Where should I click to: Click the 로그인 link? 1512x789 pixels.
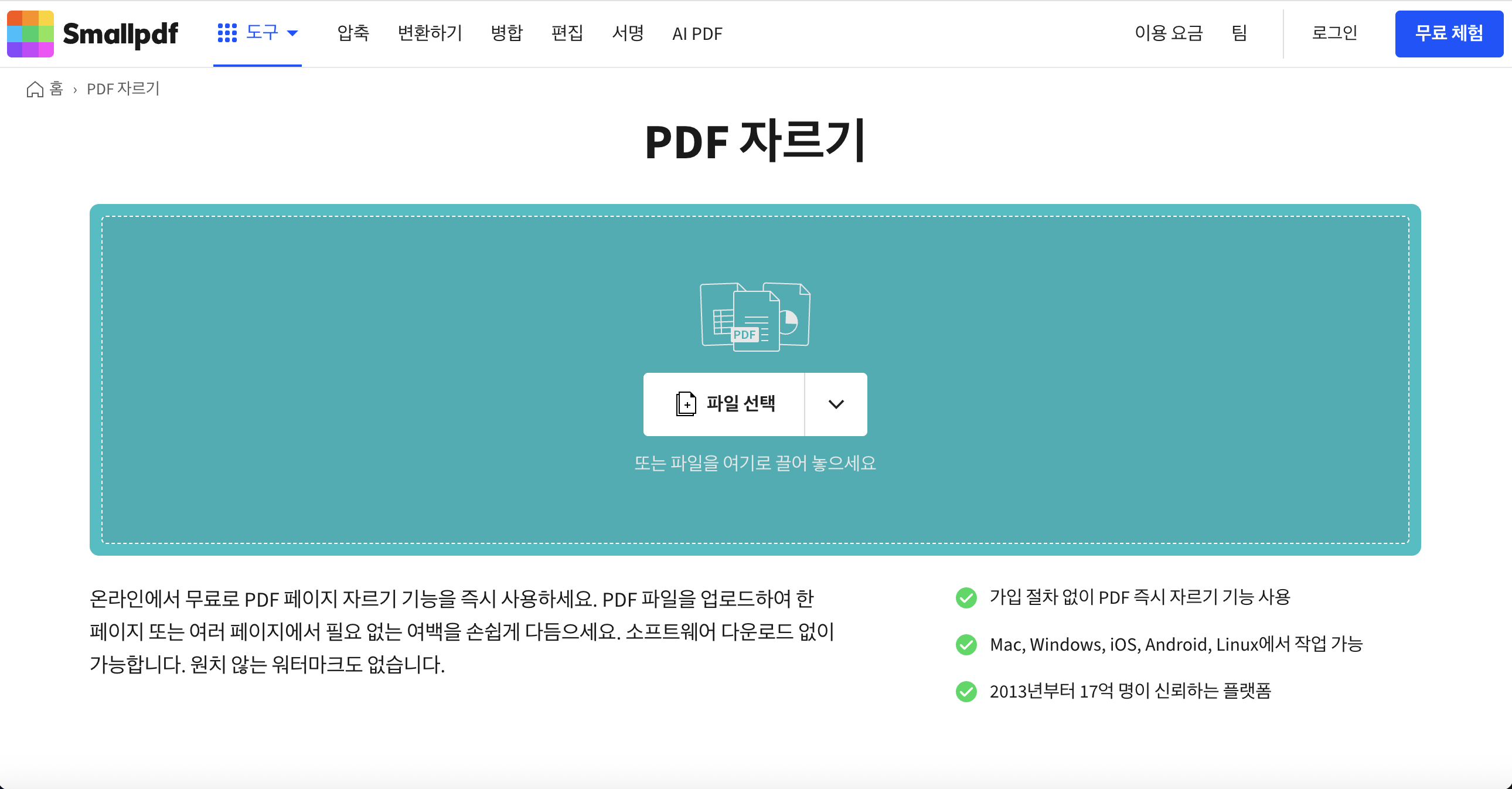pyautogui.click(x=1334, y=33)
